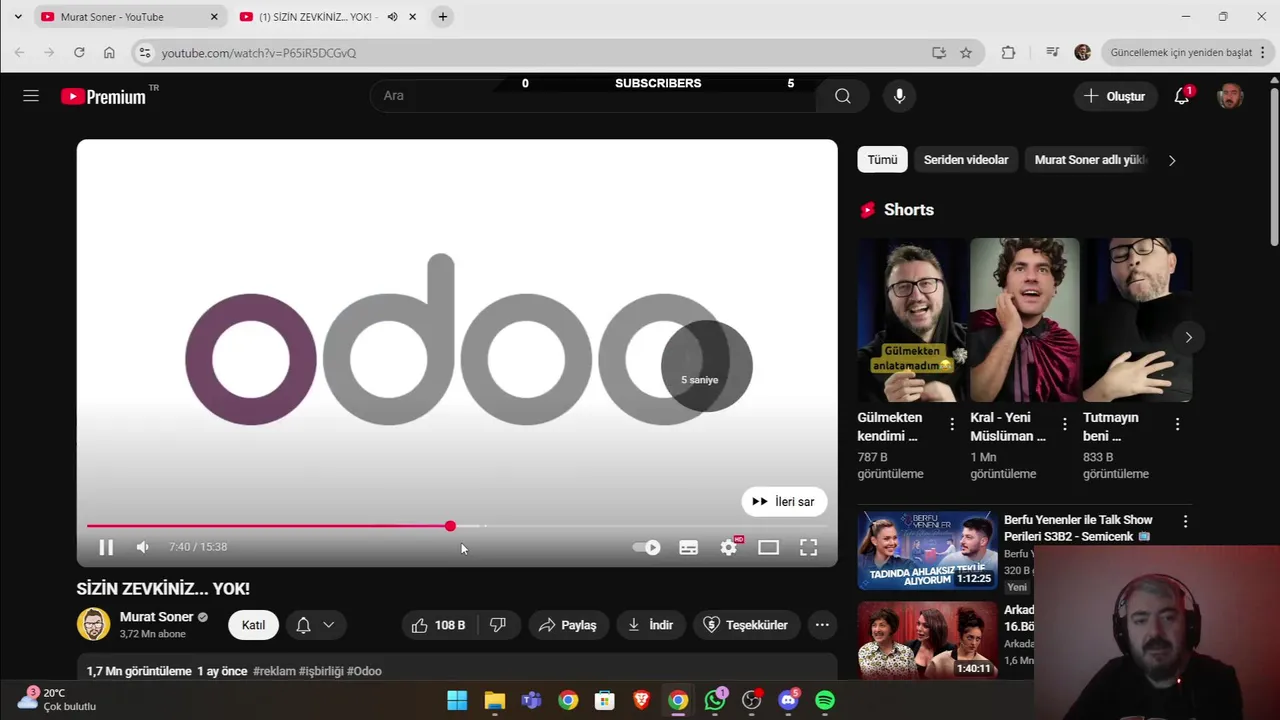1280x720 pixels.
Task: Open player settings gear
Action: [729, 547]
